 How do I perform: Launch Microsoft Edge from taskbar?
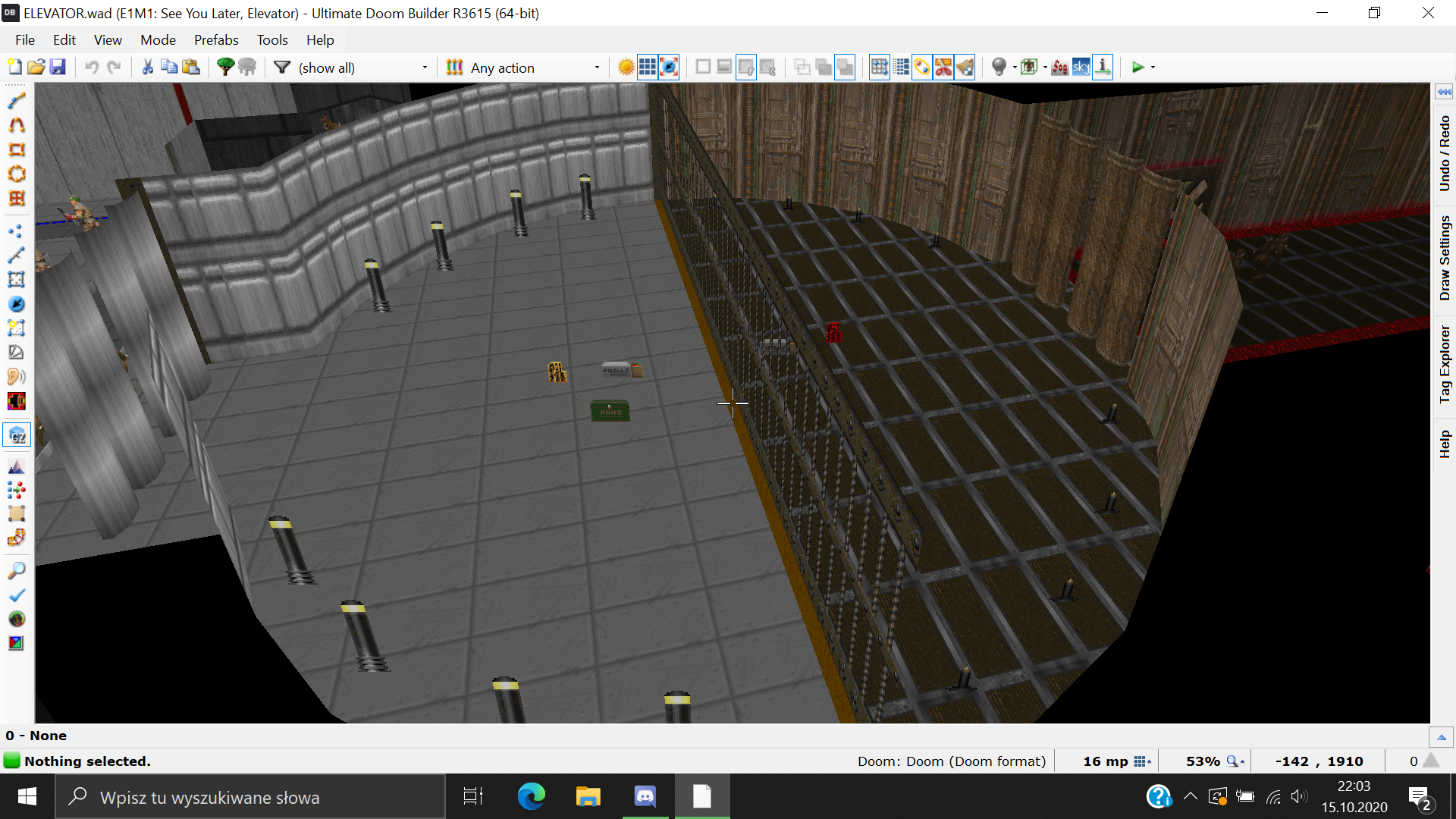pos(531,797)
